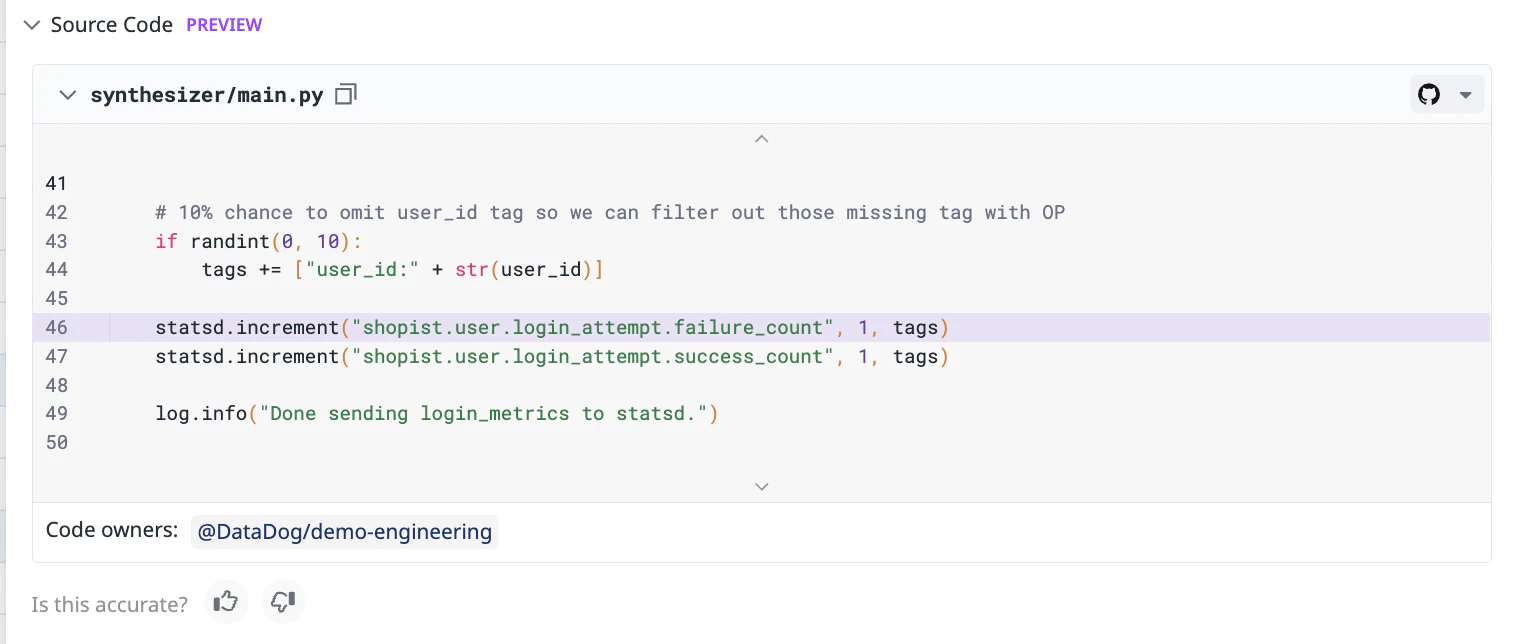Select highlighted line number 46

[x=57, y=328]
